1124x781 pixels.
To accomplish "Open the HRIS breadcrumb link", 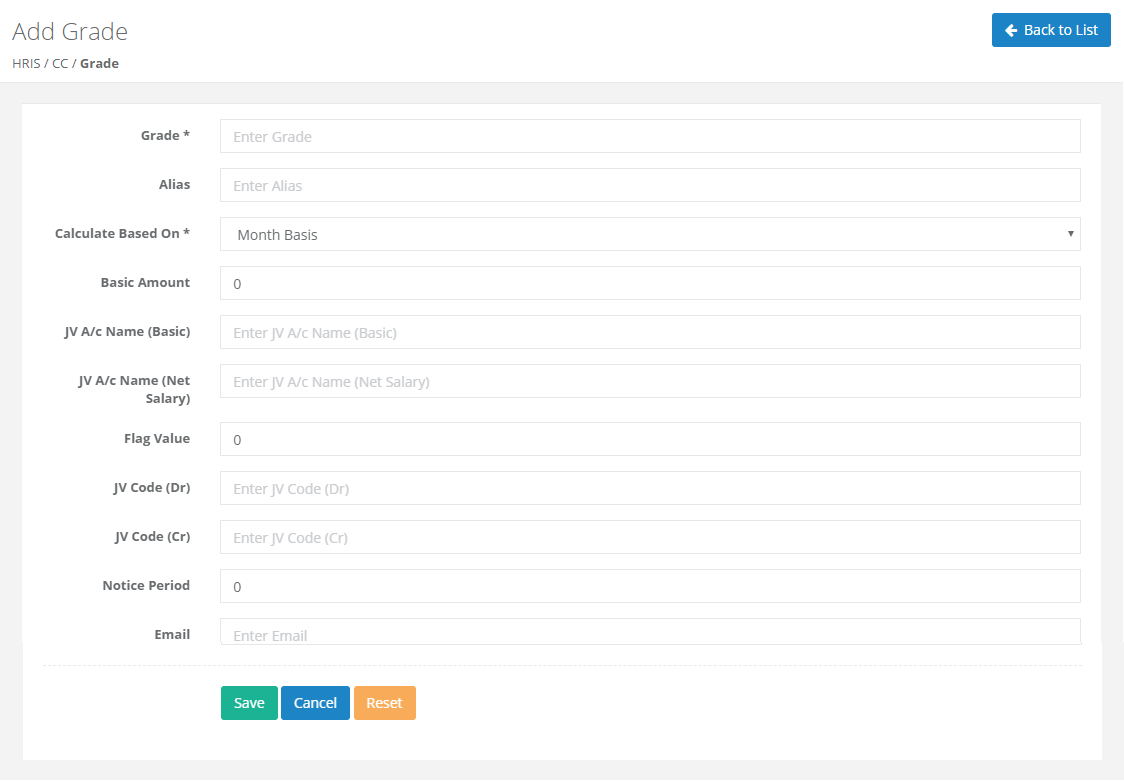I will (26, 63).
